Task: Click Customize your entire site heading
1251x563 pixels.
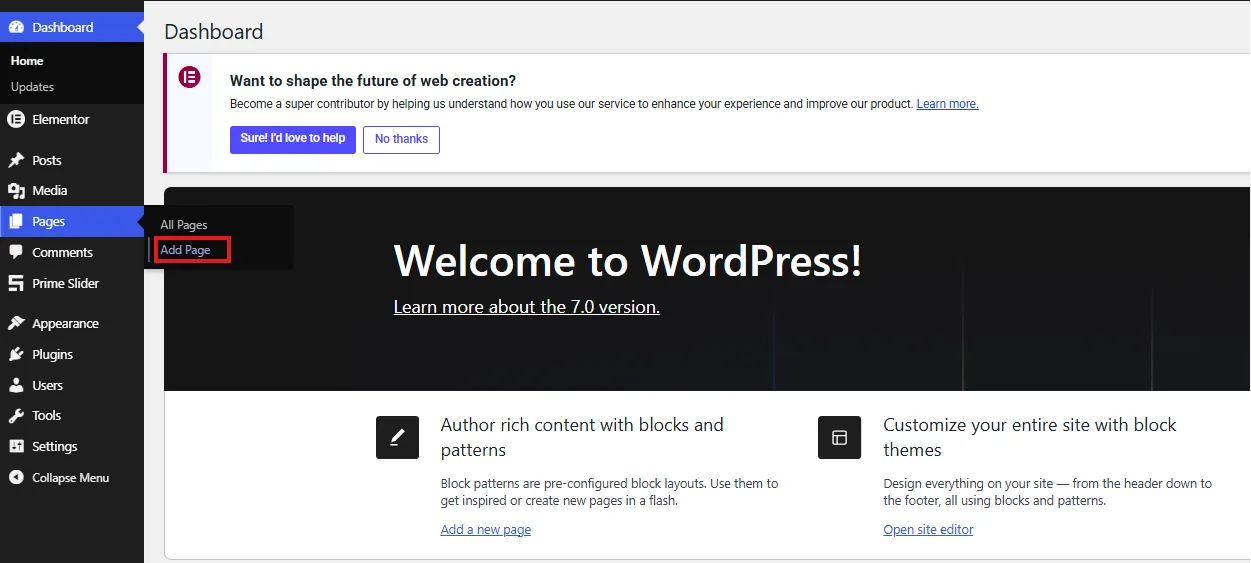Action: pyautogui.click(x=1030, y=437)
